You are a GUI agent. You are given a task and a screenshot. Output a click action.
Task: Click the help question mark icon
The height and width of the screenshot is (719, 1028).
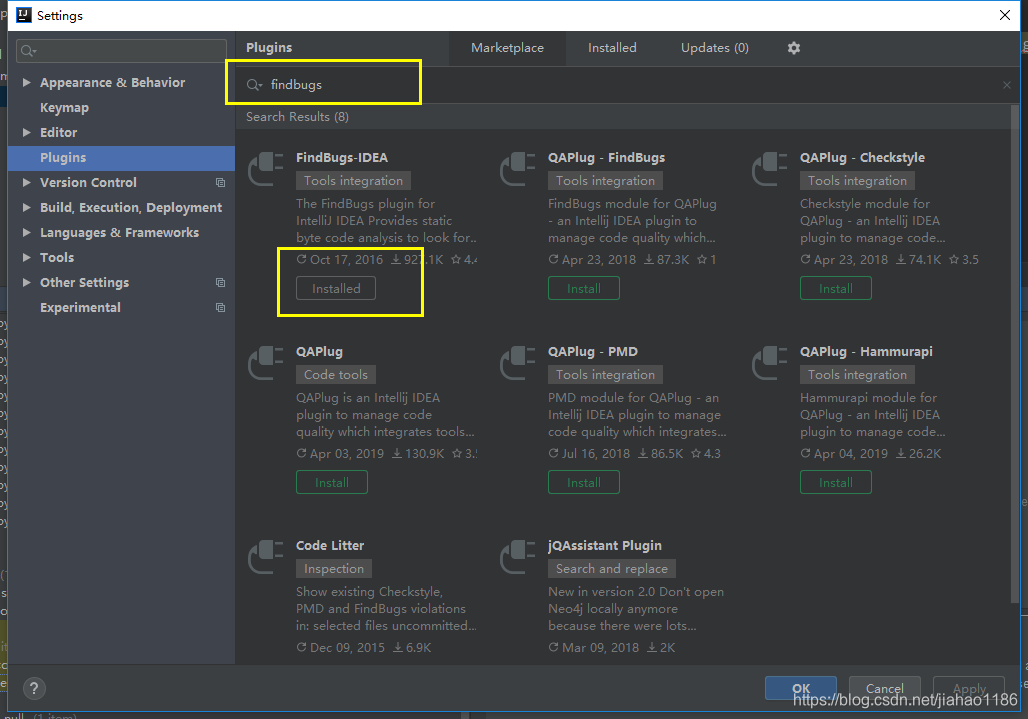tap(33, 688)
